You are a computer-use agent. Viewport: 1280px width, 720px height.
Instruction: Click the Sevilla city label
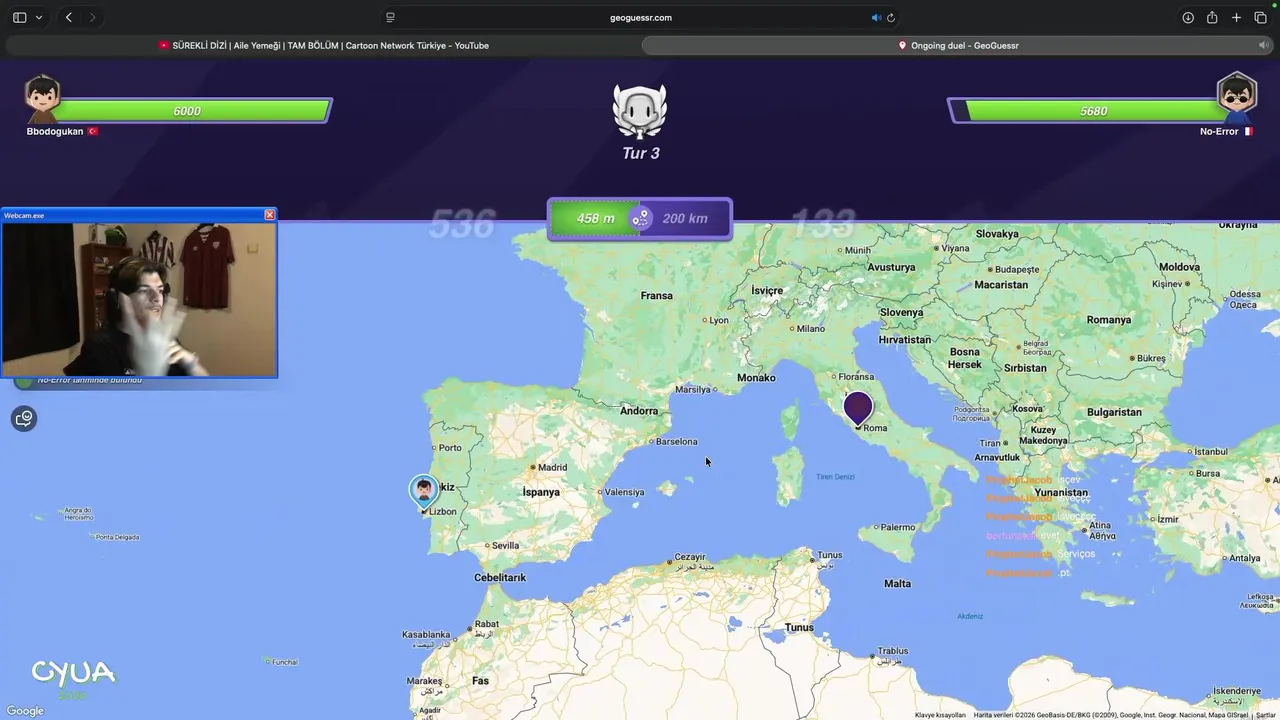coord(505,545)
